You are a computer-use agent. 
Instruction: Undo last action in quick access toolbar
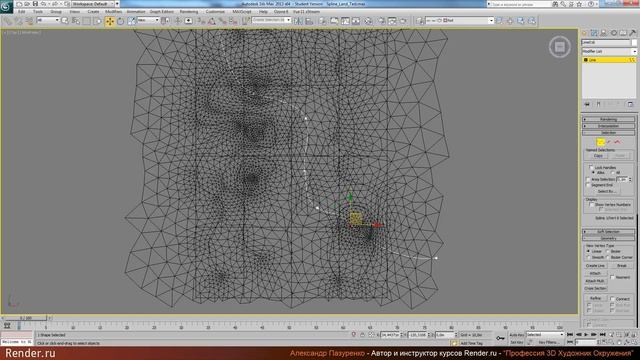[x=44, y=4]
